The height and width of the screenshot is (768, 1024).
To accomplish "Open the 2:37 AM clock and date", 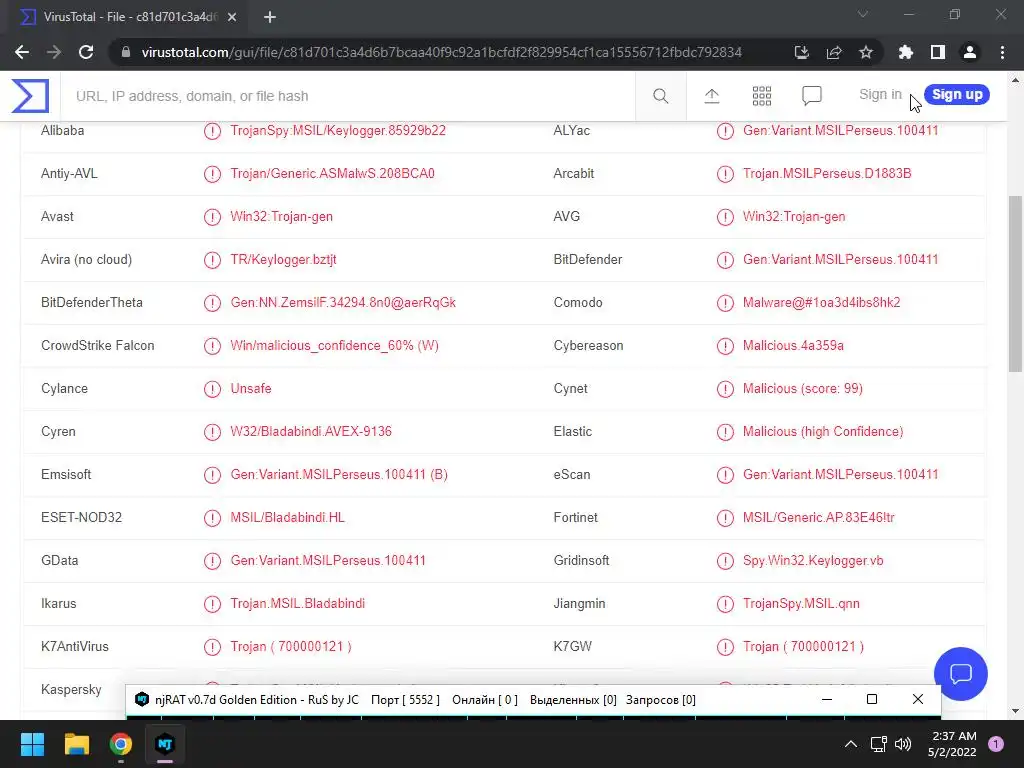I will [952, 744].
